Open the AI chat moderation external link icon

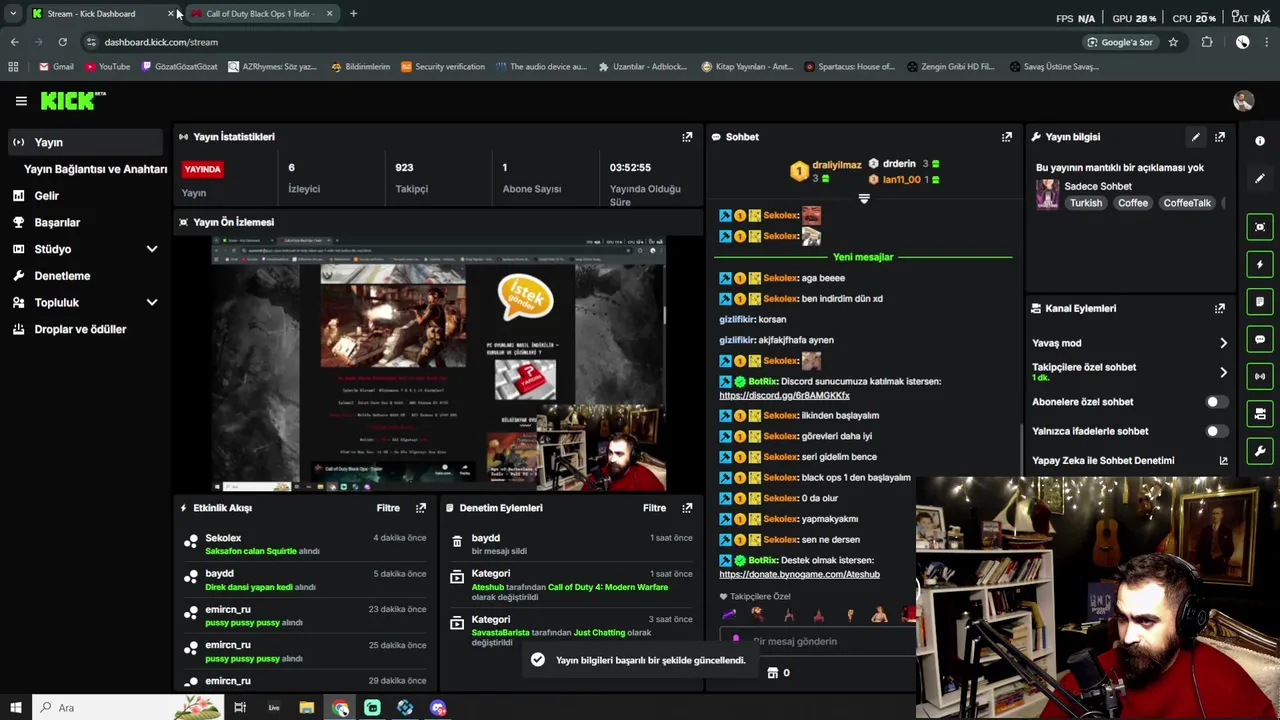[1223, 461]
